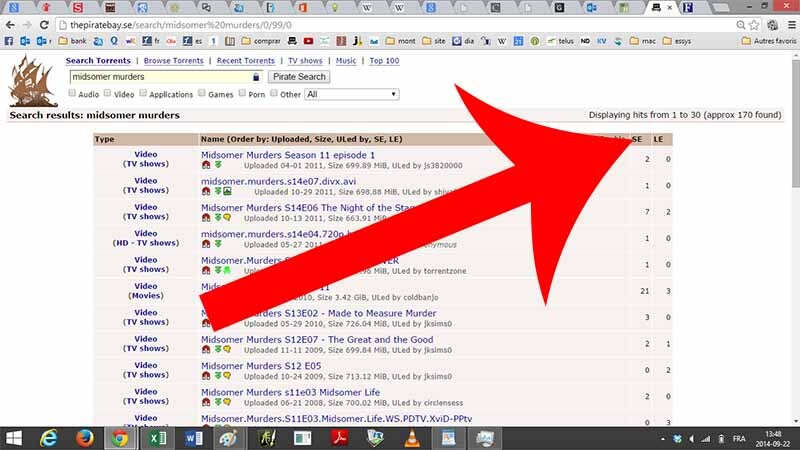Click magnet icon for midsomer.murders.s14e07.divx.avi
This screenshot has height=450, width=800.
tap(206, 191)
